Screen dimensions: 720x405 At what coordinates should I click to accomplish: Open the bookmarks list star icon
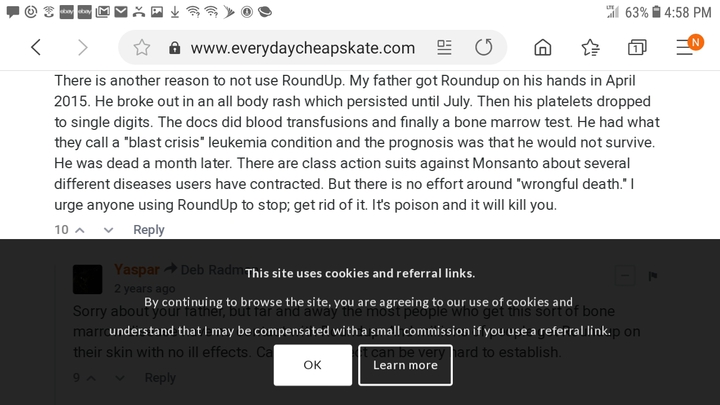coord(590,47)
